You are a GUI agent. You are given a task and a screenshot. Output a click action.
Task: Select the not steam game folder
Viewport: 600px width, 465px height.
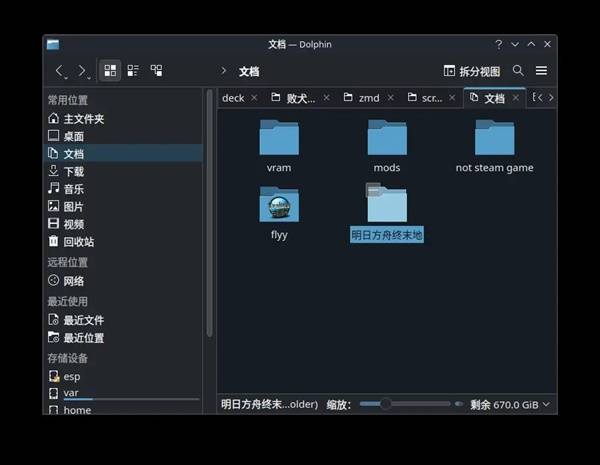[494, 139]
